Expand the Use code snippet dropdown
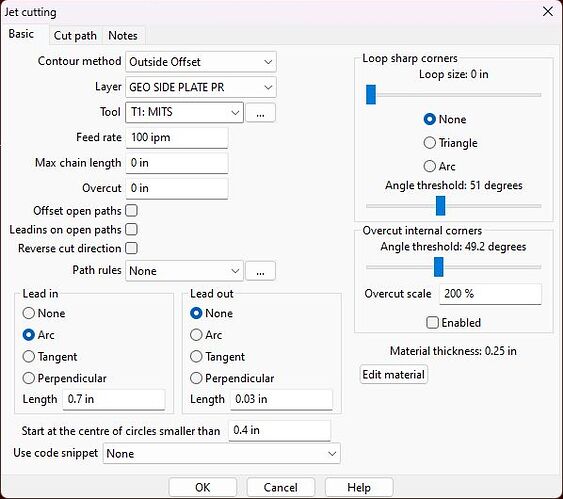Image resolution: width=563 pixels, height=499 pixels. point(222,453)
